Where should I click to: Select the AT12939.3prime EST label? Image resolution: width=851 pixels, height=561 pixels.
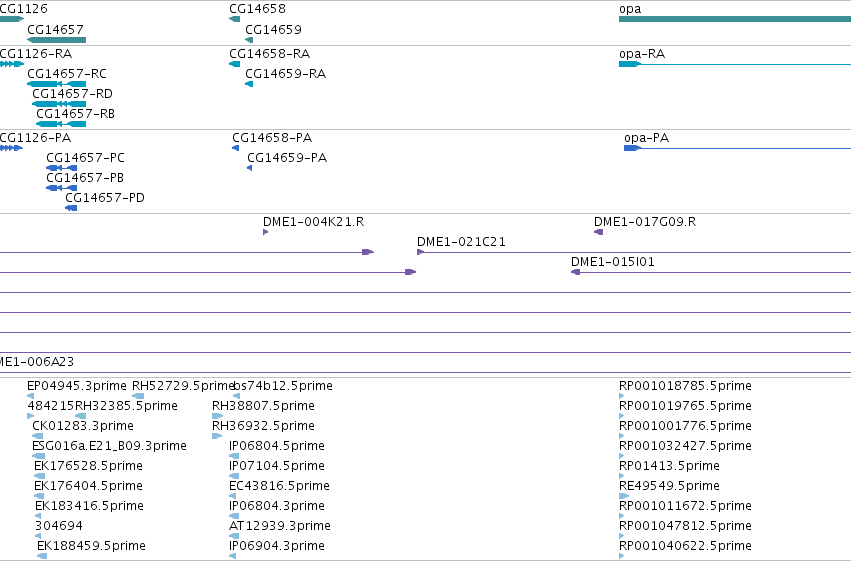280,526
